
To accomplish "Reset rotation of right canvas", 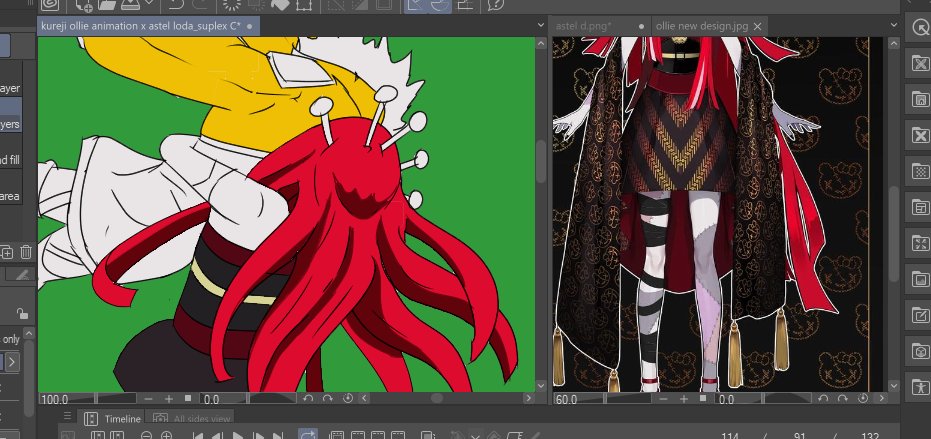I will [863, 398].
